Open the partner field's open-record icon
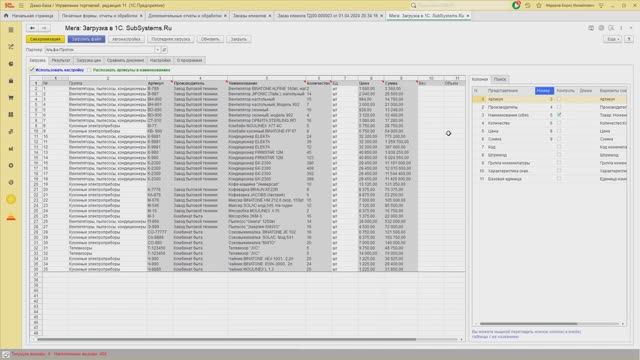640x360 pixels. 164,50
